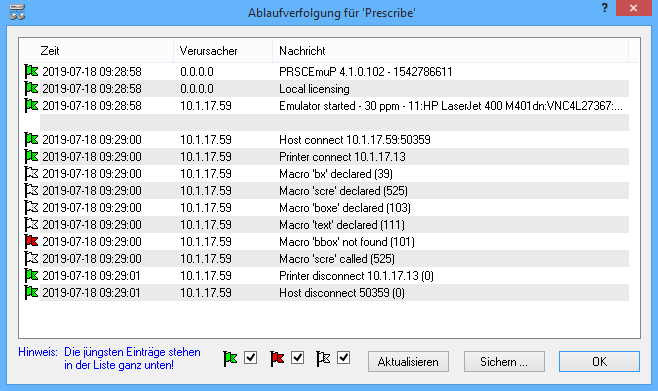The image size is (658, 391).
Task: Click red flag filter icon near checkboxes
Action: [x=277, y=359]
